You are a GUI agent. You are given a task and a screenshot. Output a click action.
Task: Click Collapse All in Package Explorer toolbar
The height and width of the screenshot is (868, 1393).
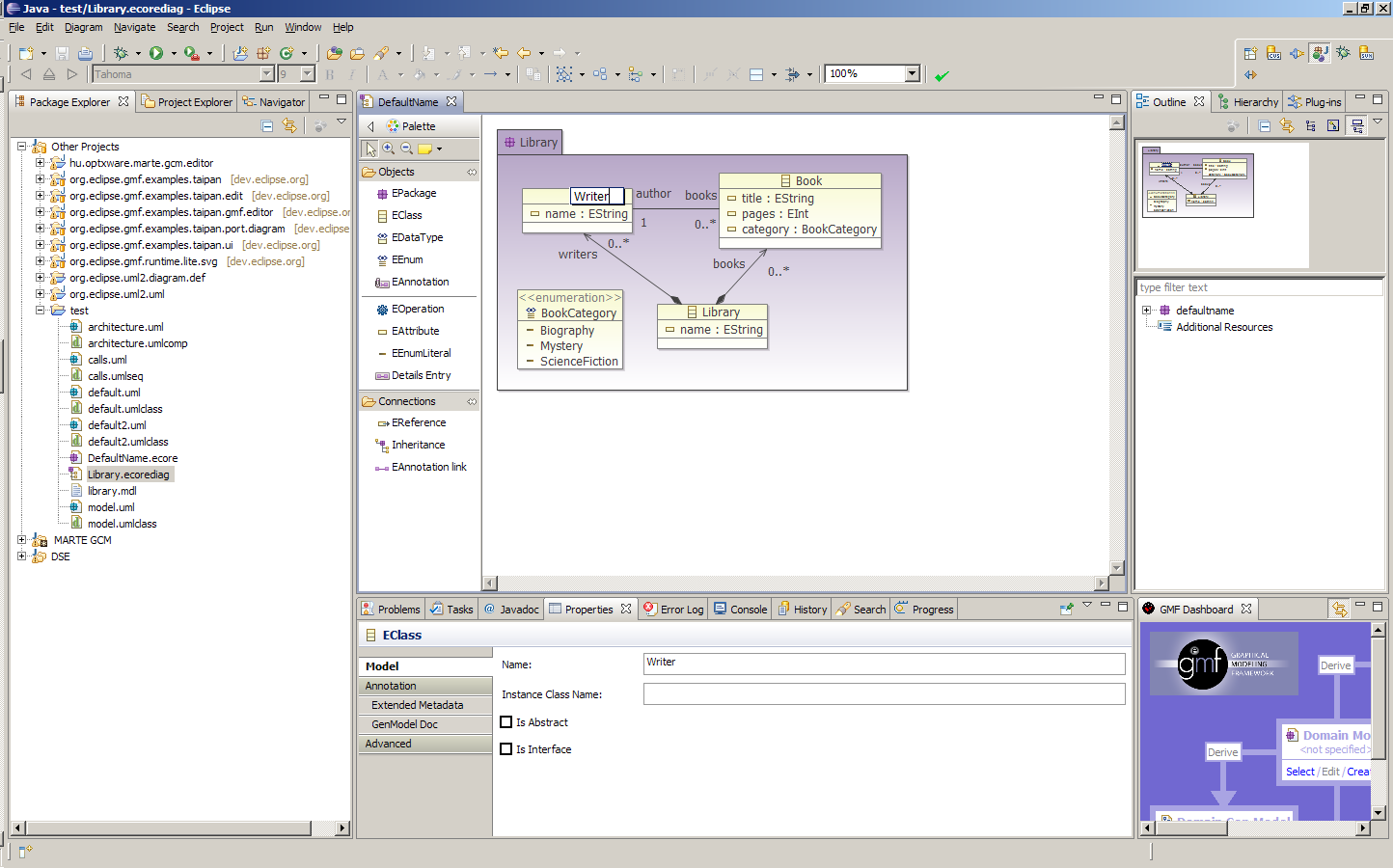click(267, 125)
